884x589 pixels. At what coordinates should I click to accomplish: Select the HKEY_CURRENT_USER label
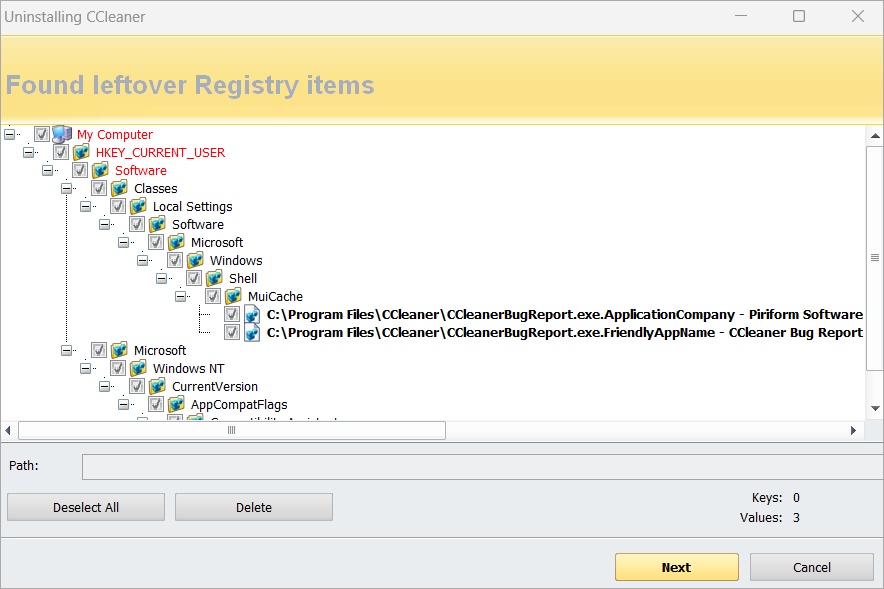point(160,153)
